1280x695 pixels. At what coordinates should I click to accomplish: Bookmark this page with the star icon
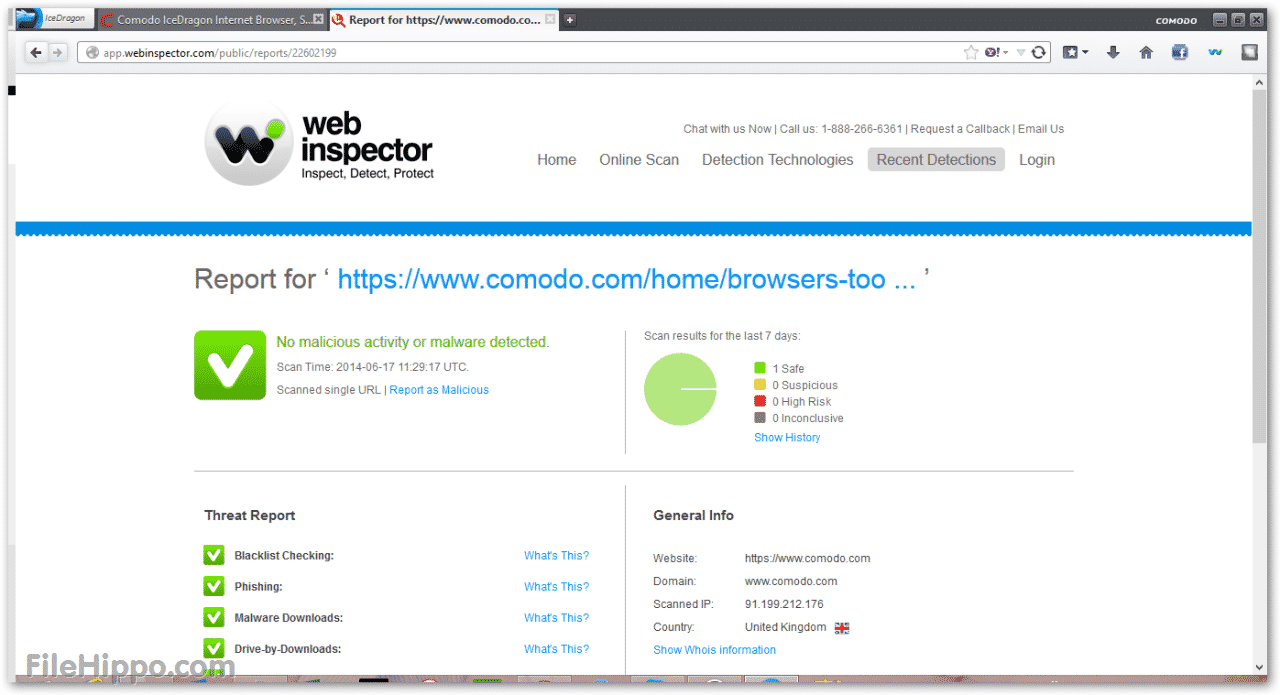[x=970, y=53]
